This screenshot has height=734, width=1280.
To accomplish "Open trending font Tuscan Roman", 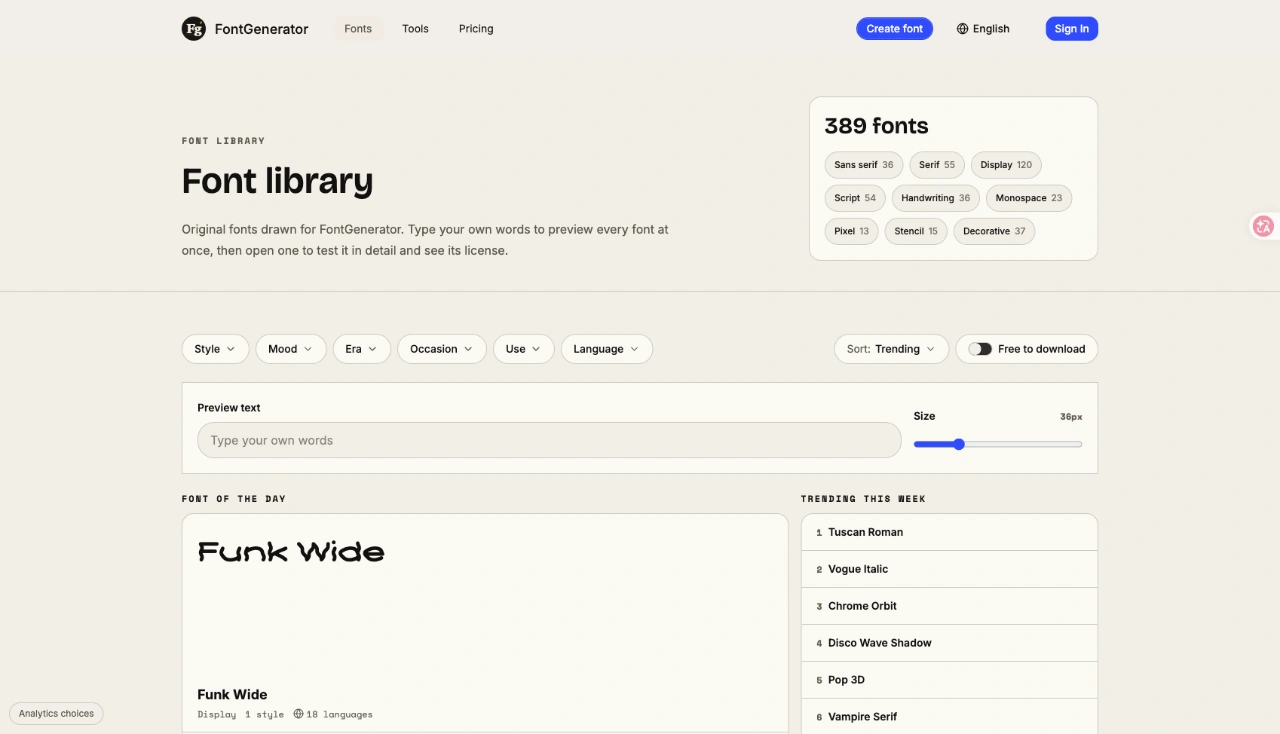I will pos(949,532).
